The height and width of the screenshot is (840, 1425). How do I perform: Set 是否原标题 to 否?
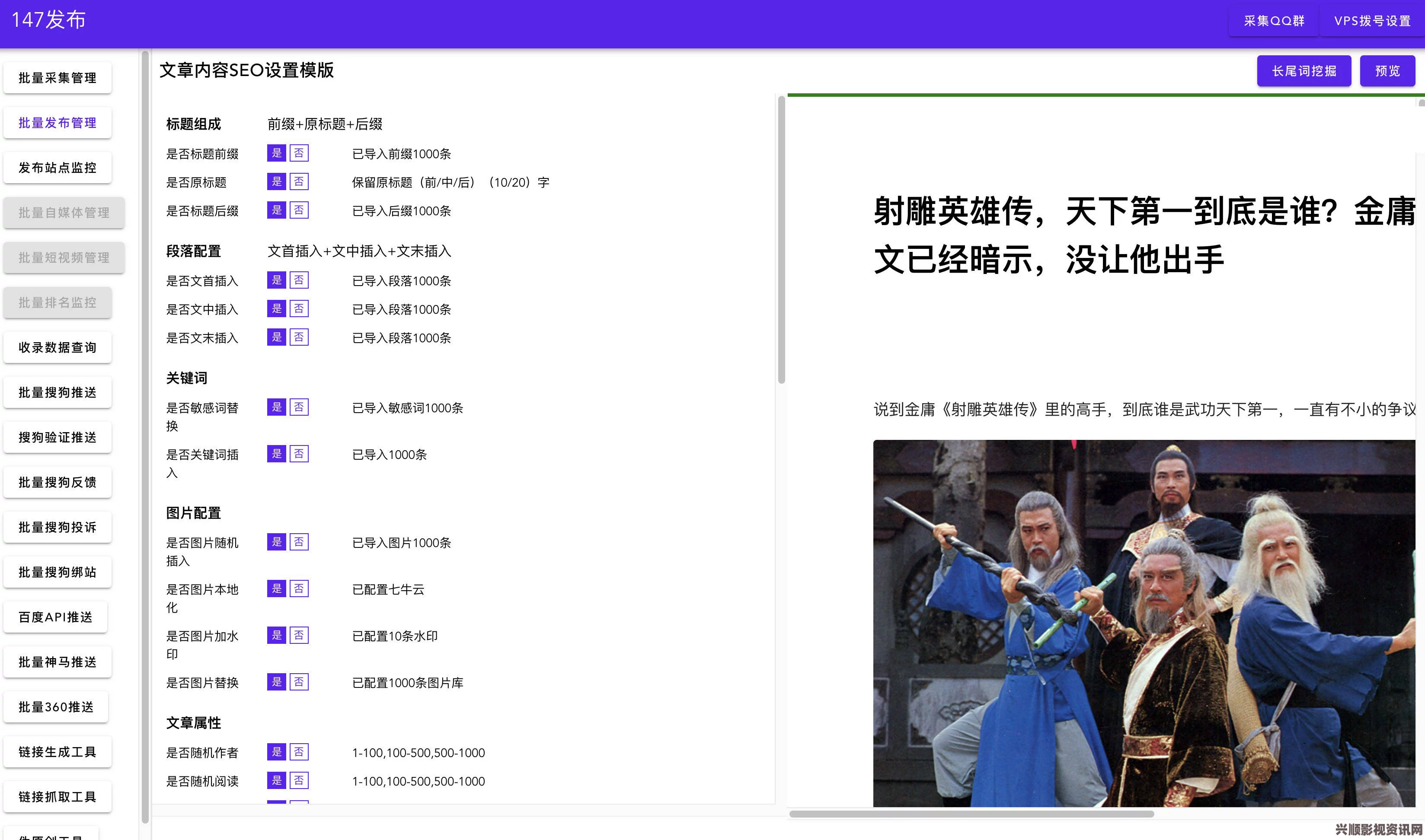(299, 182)
